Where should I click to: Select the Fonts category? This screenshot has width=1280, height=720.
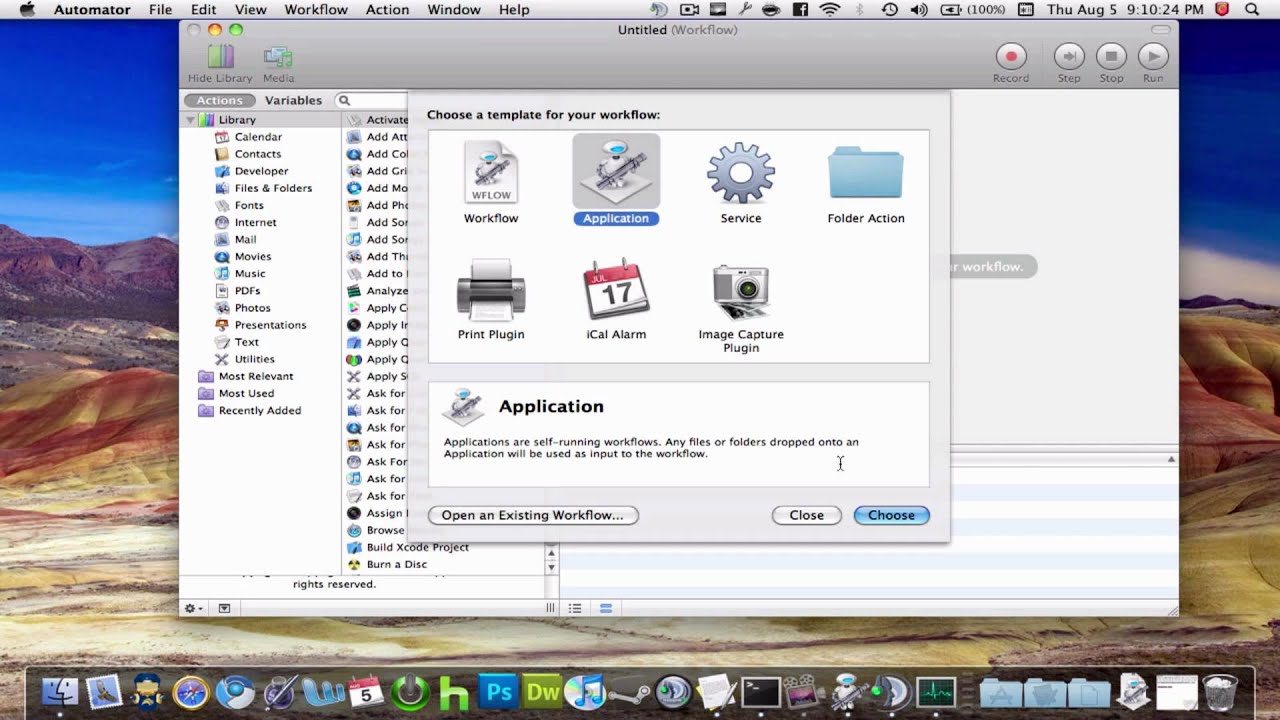pos(249,205)
